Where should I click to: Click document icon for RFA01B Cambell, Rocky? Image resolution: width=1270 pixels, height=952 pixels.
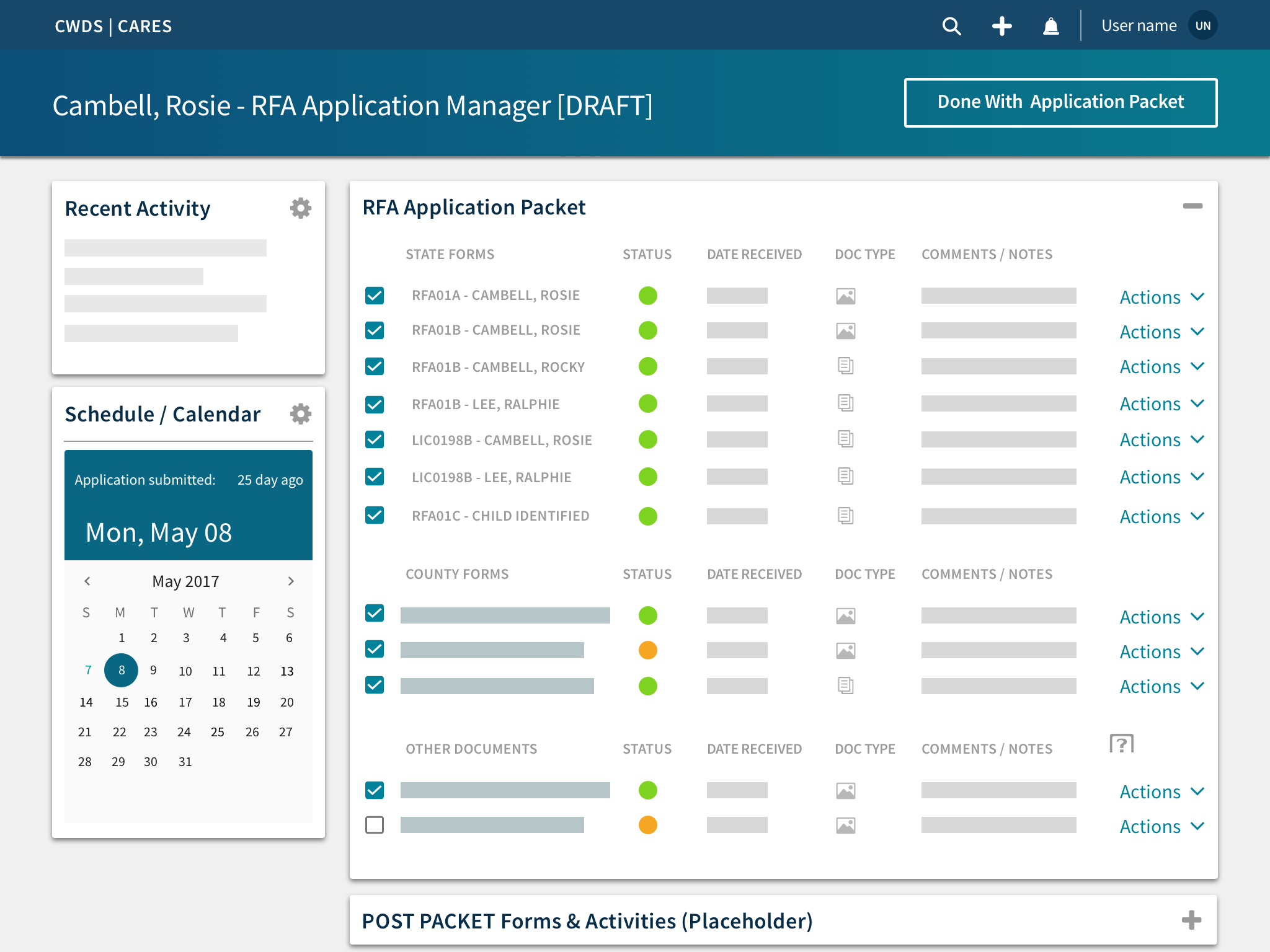pyautogui.click(x=846, y=366)
